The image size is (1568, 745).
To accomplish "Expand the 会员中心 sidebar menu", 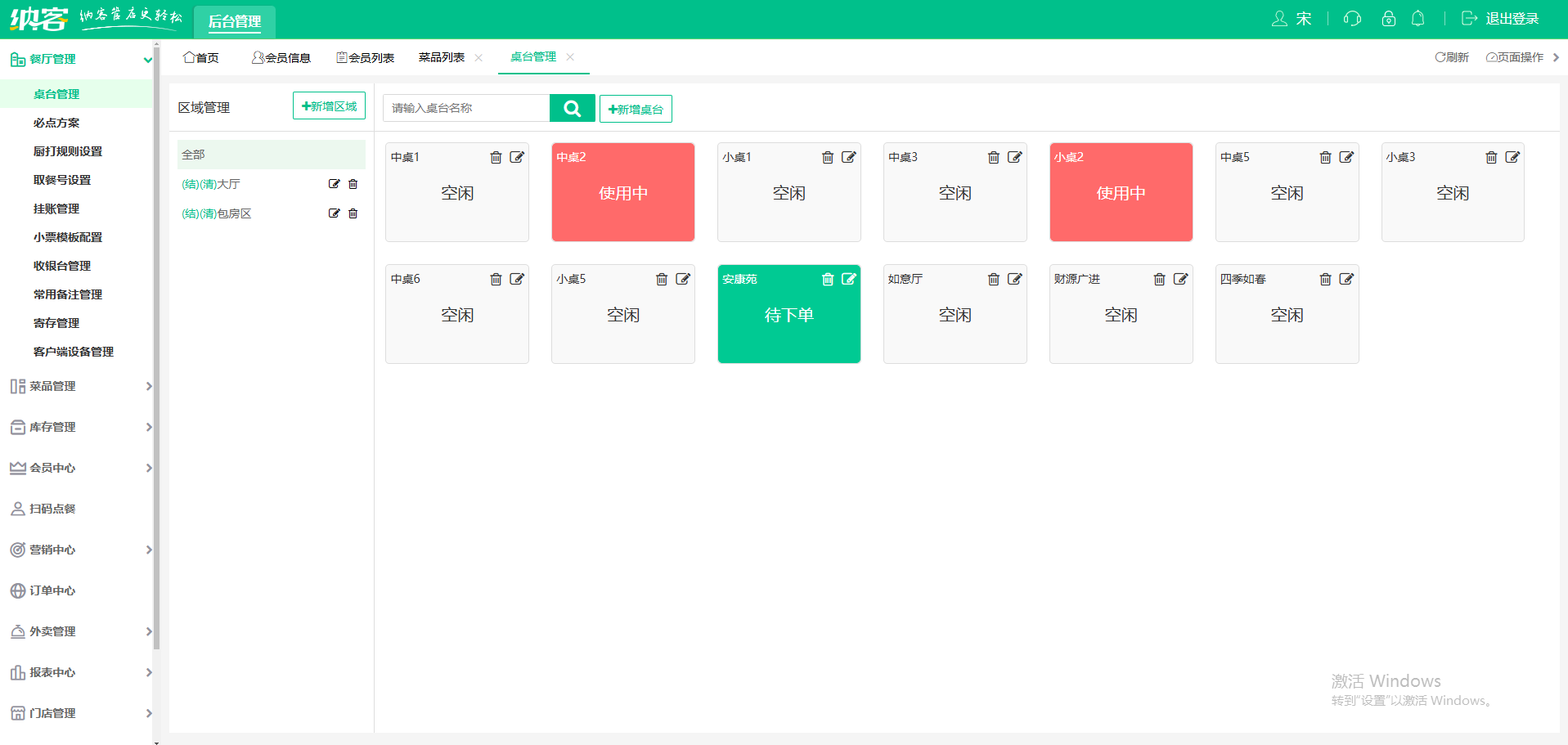I will pos(79,468).
